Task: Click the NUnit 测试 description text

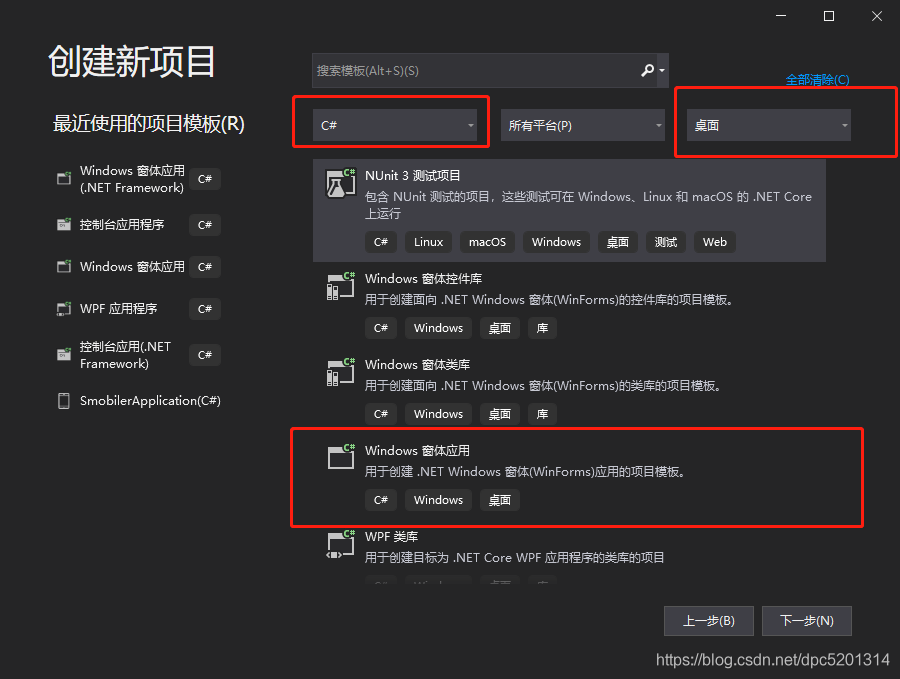Action: [x=588, y=205]
